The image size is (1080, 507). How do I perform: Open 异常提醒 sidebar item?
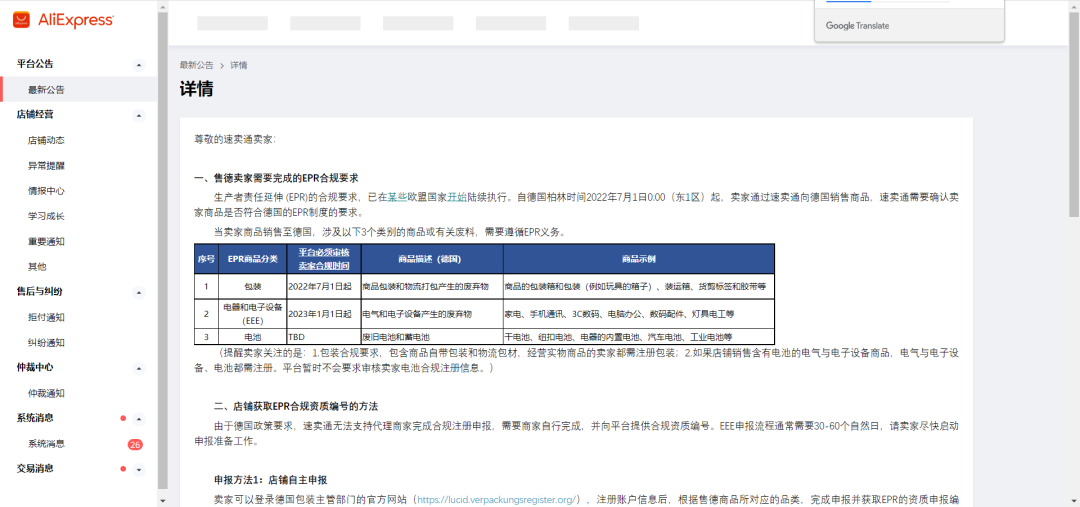(46, 166)
